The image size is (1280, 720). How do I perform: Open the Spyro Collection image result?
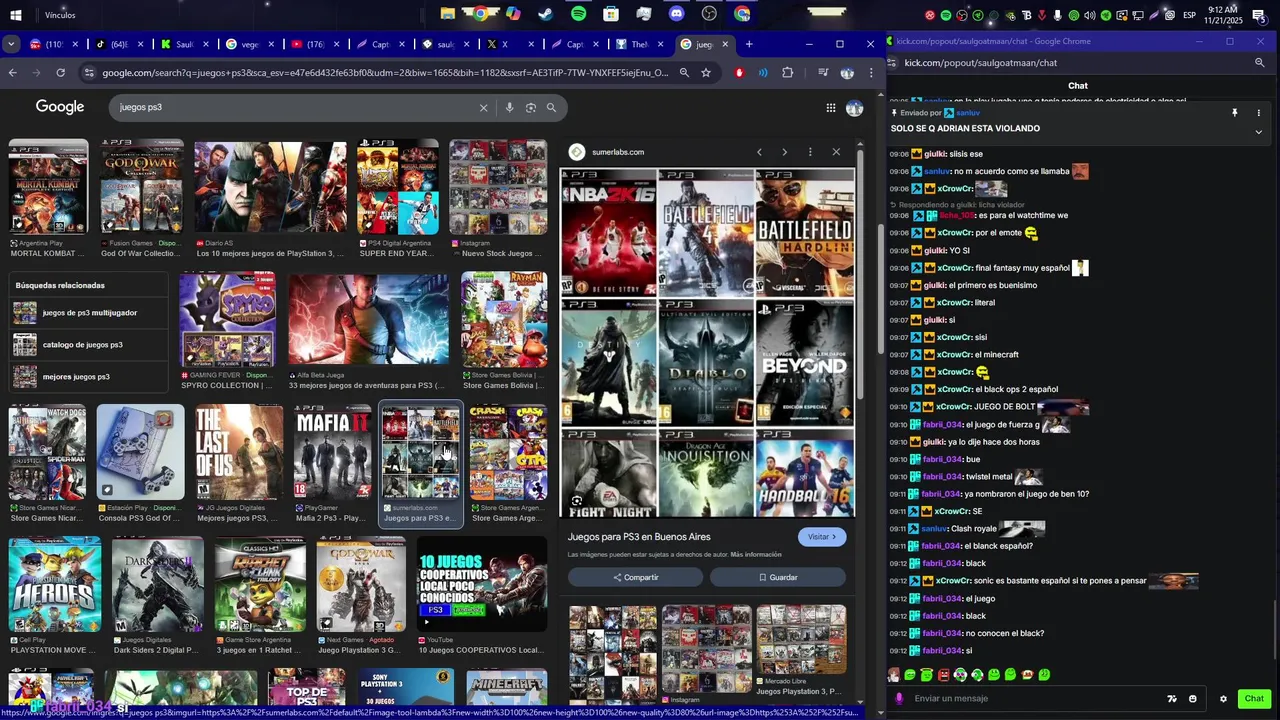pyautogui.click(x=227, y=320)
